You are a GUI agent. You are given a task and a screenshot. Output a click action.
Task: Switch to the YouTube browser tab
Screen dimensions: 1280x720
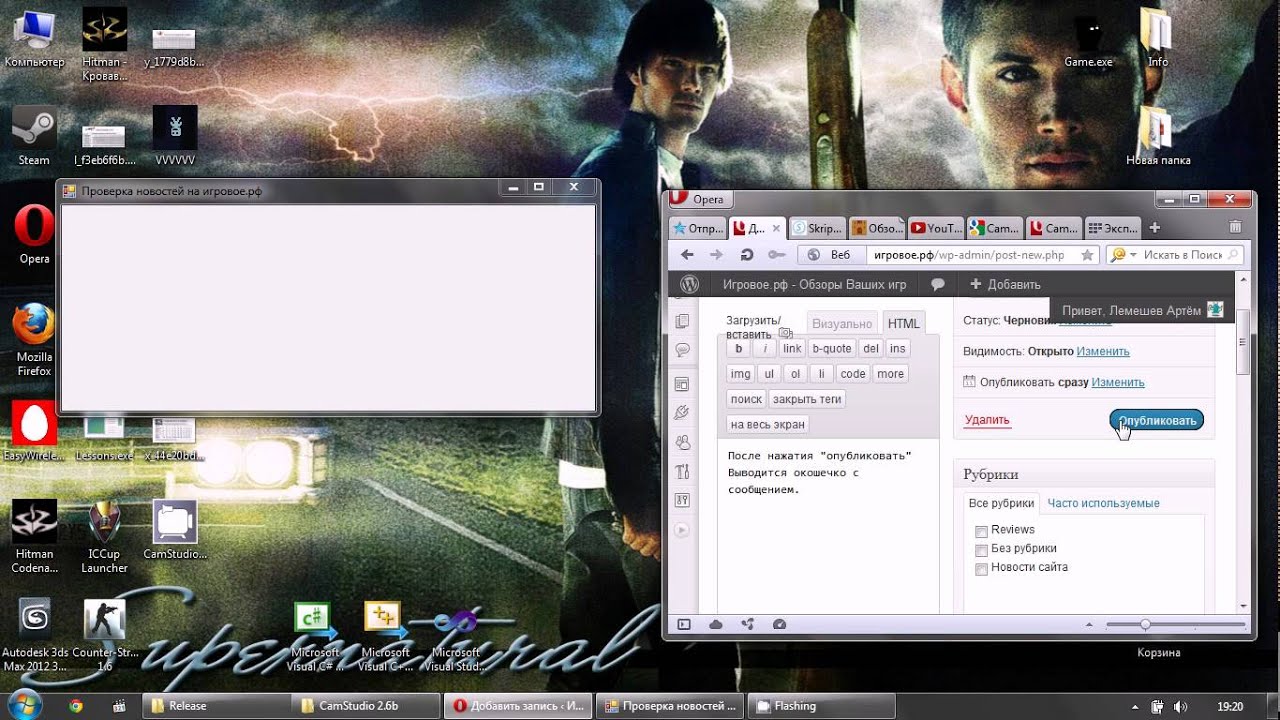[936, 228]
